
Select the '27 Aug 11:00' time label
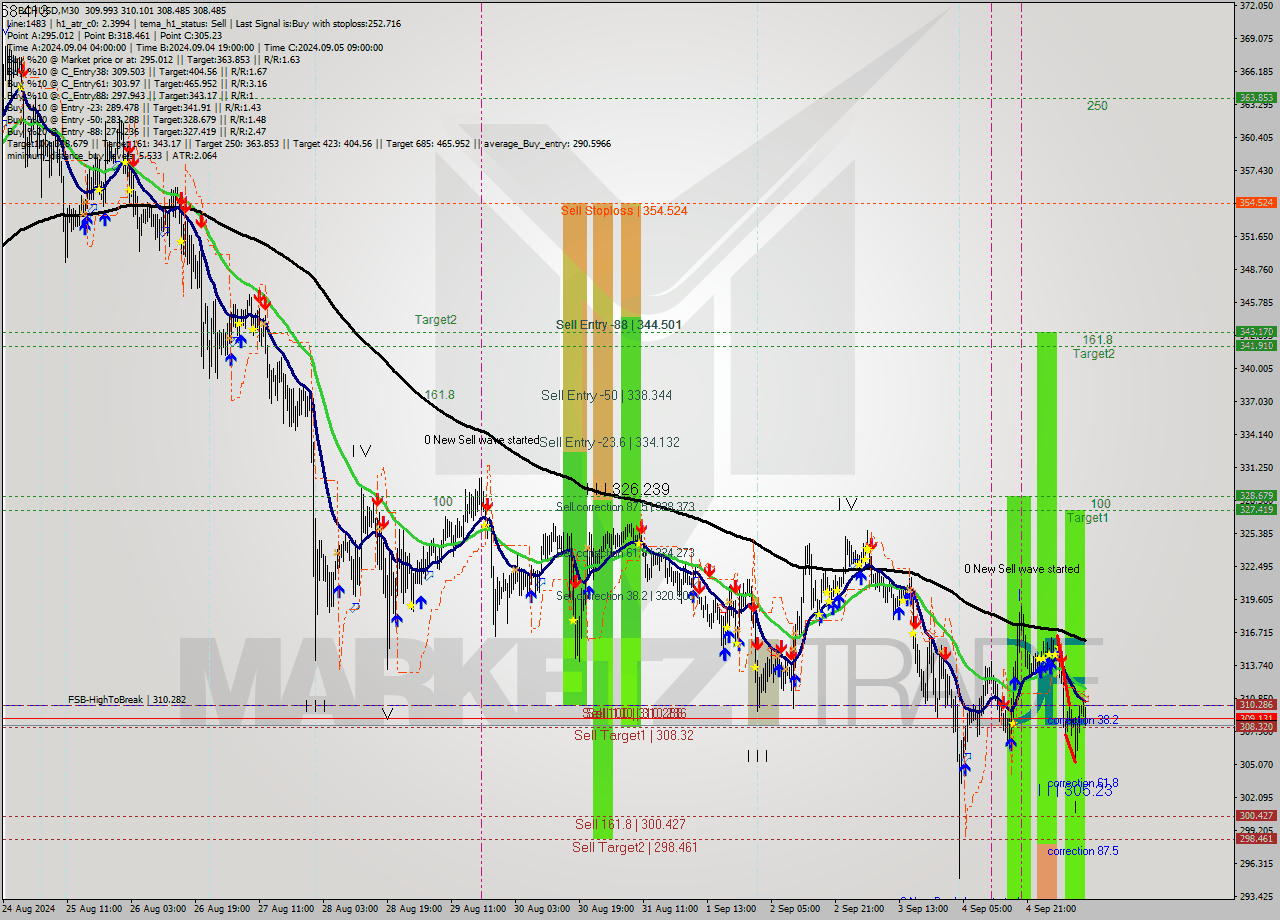click(285, 909)
